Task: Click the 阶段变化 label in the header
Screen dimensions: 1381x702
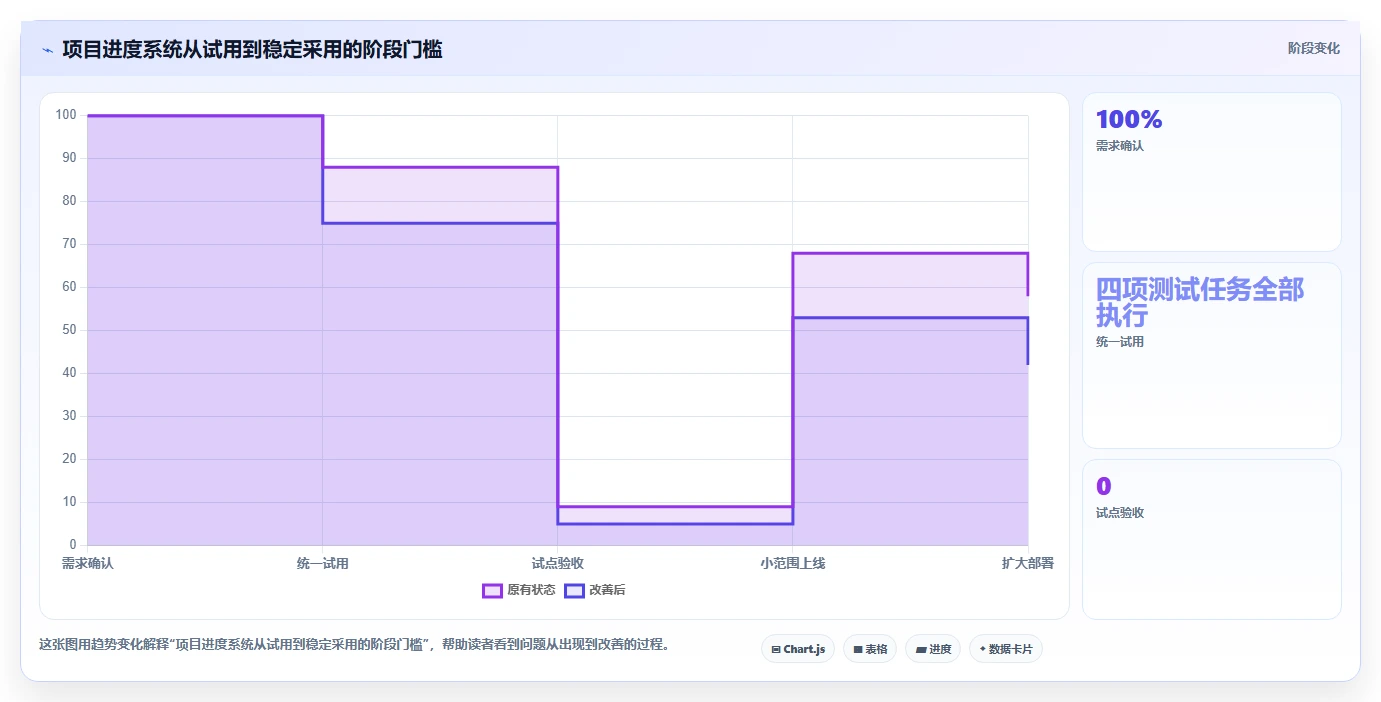Action: (1313, 48)
